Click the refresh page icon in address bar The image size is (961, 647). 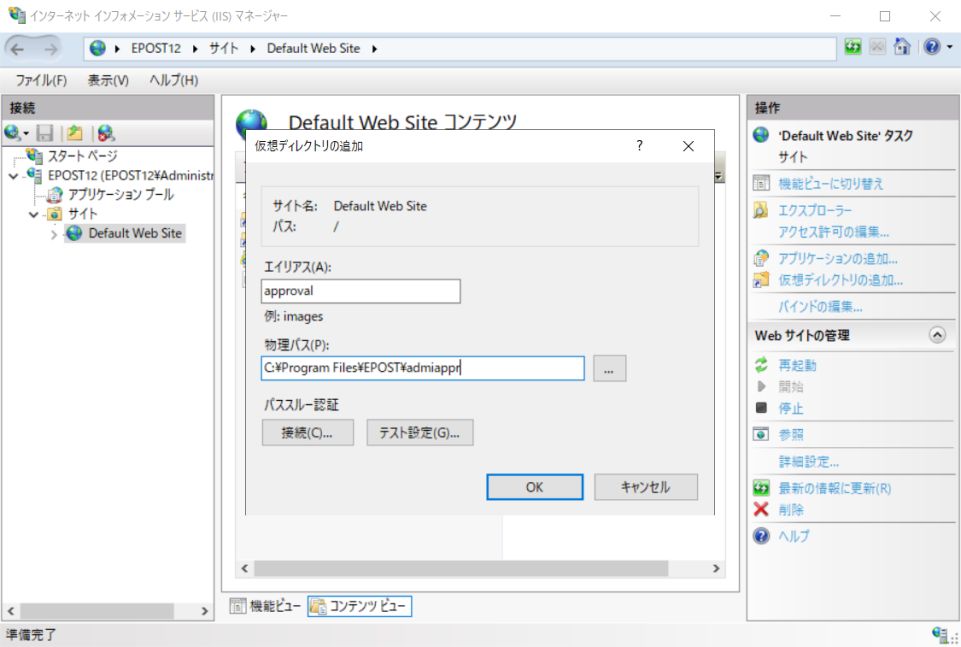click(x=853, y=47)
